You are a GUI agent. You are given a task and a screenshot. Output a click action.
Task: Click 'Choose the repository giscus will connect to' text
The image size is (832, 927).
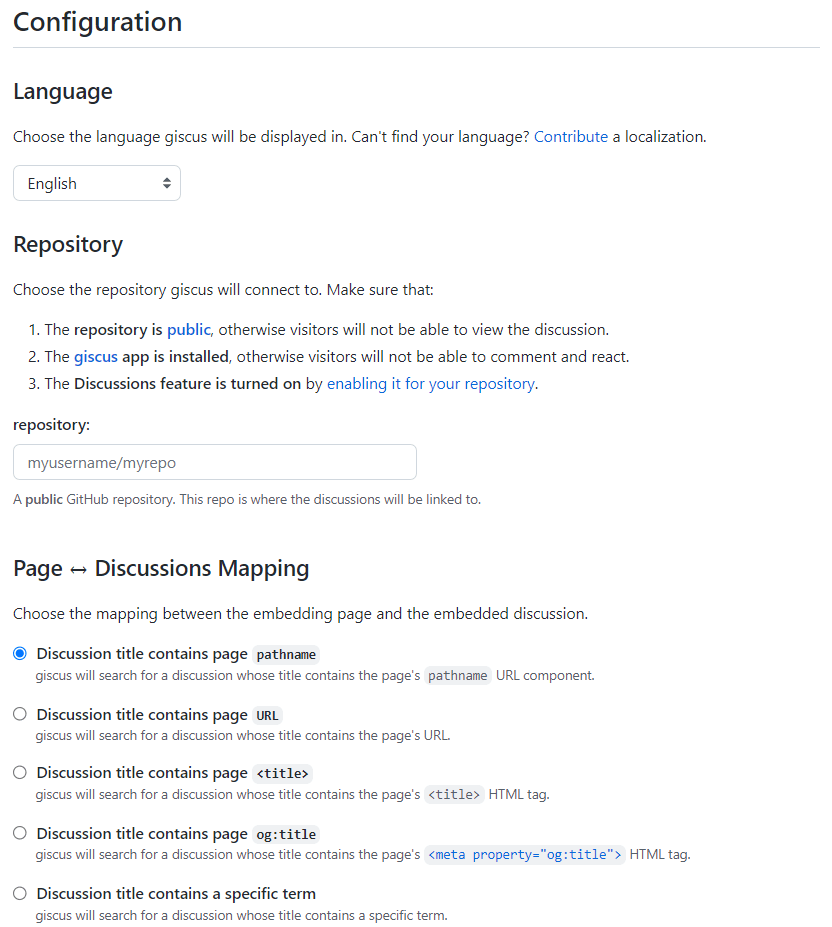(x=223, y=290)
